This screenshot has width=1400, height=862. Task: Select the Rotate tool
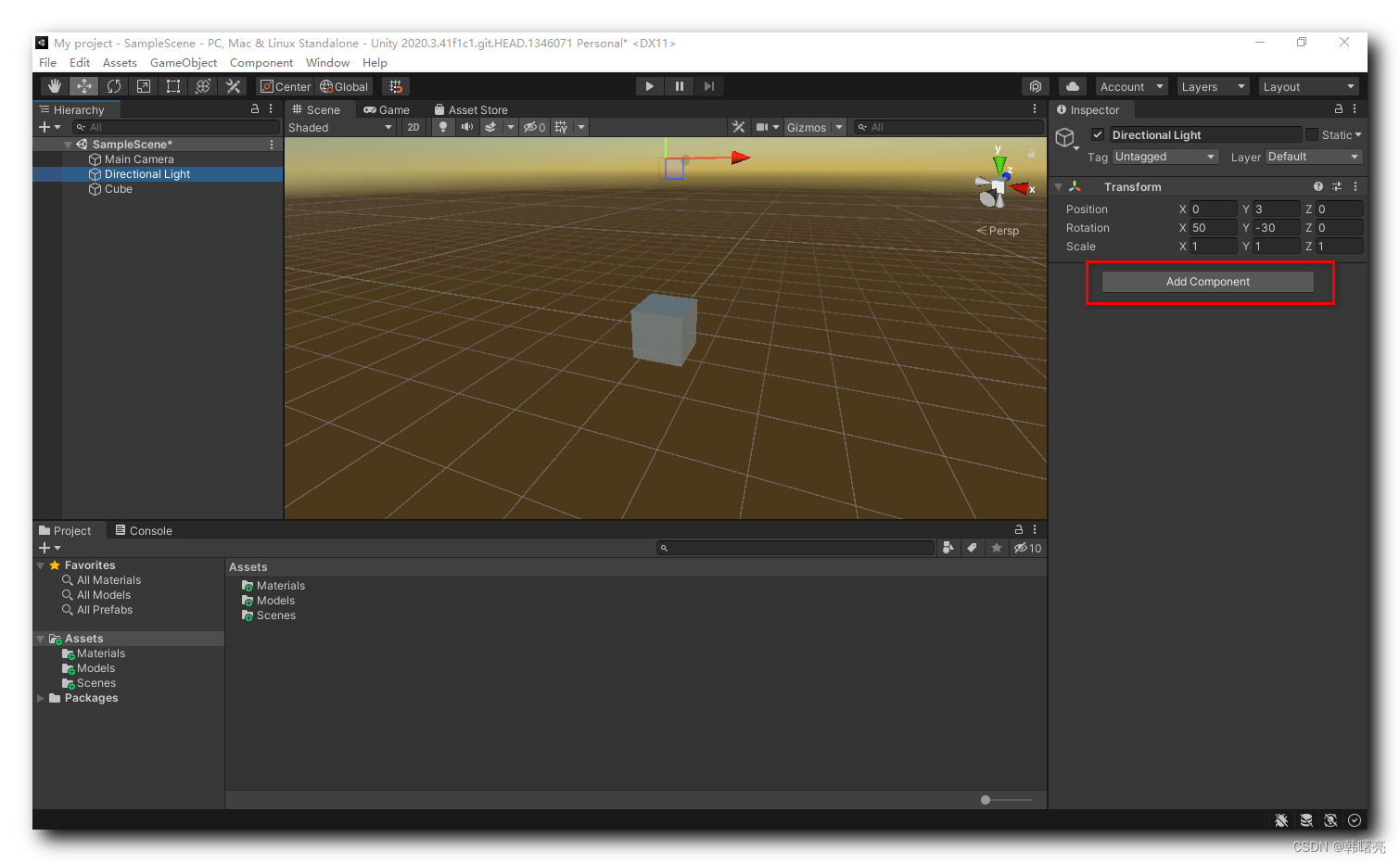click(x=113, y=85)
